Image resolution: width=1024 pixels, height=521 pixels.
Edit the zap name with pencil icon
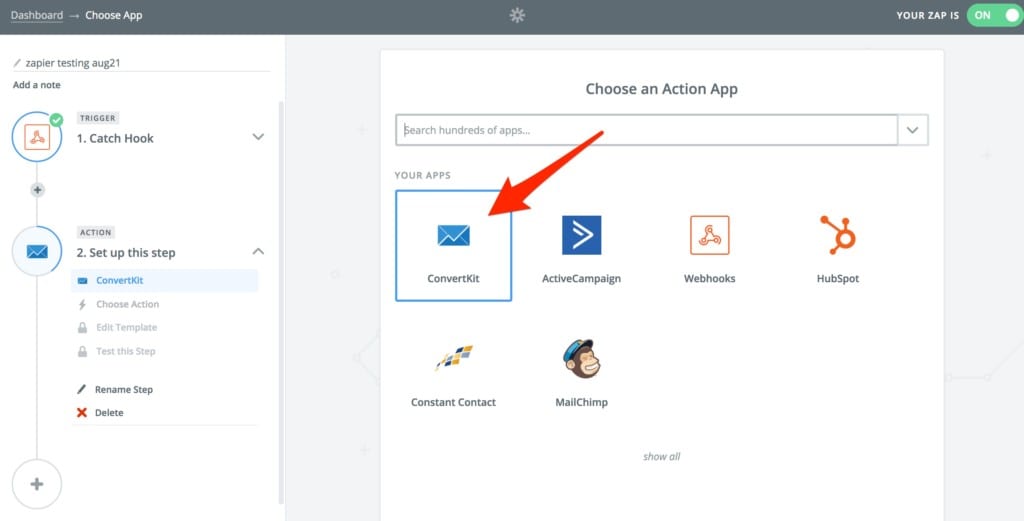point(17,63)
